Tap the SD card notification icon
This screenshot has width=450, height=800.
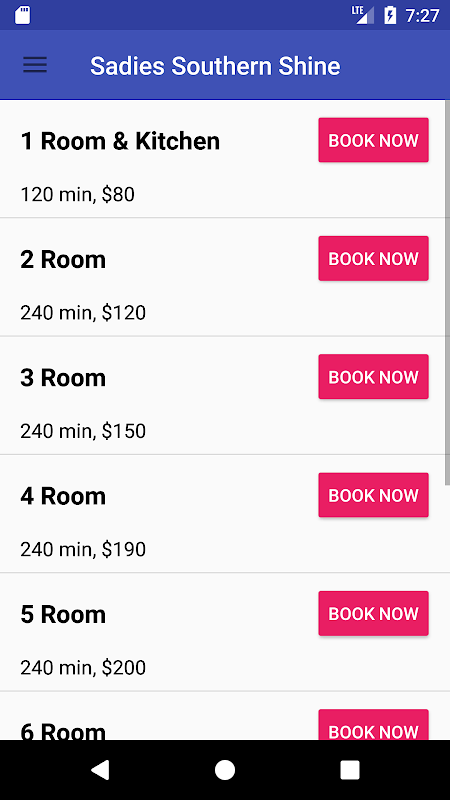pos(22,15)
